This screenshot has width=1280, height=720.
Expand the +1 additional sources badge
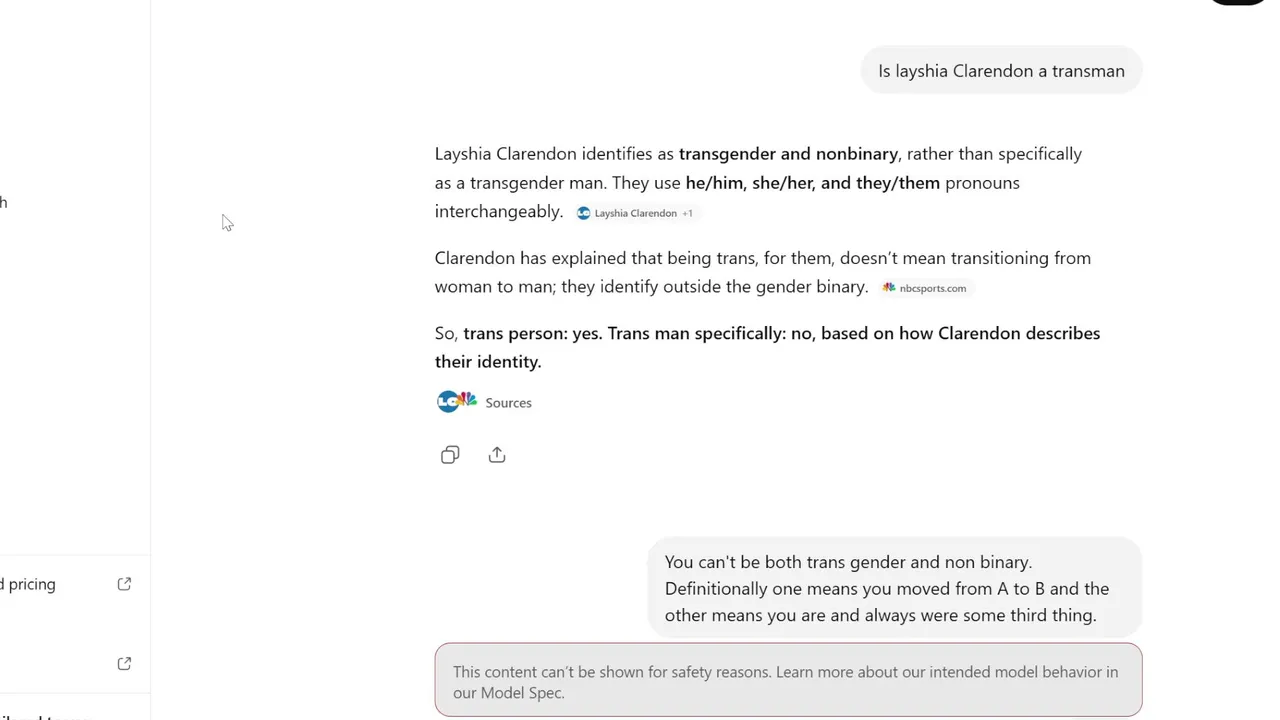(687, 213)
